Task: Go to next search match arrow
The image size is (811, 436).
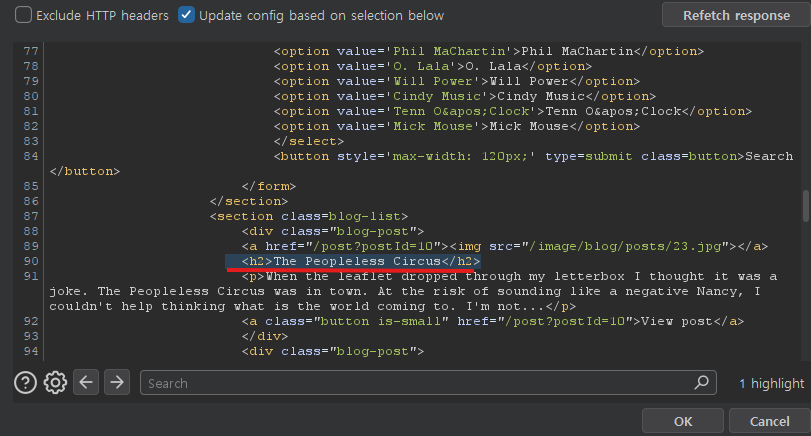Action: coord(117,383)
